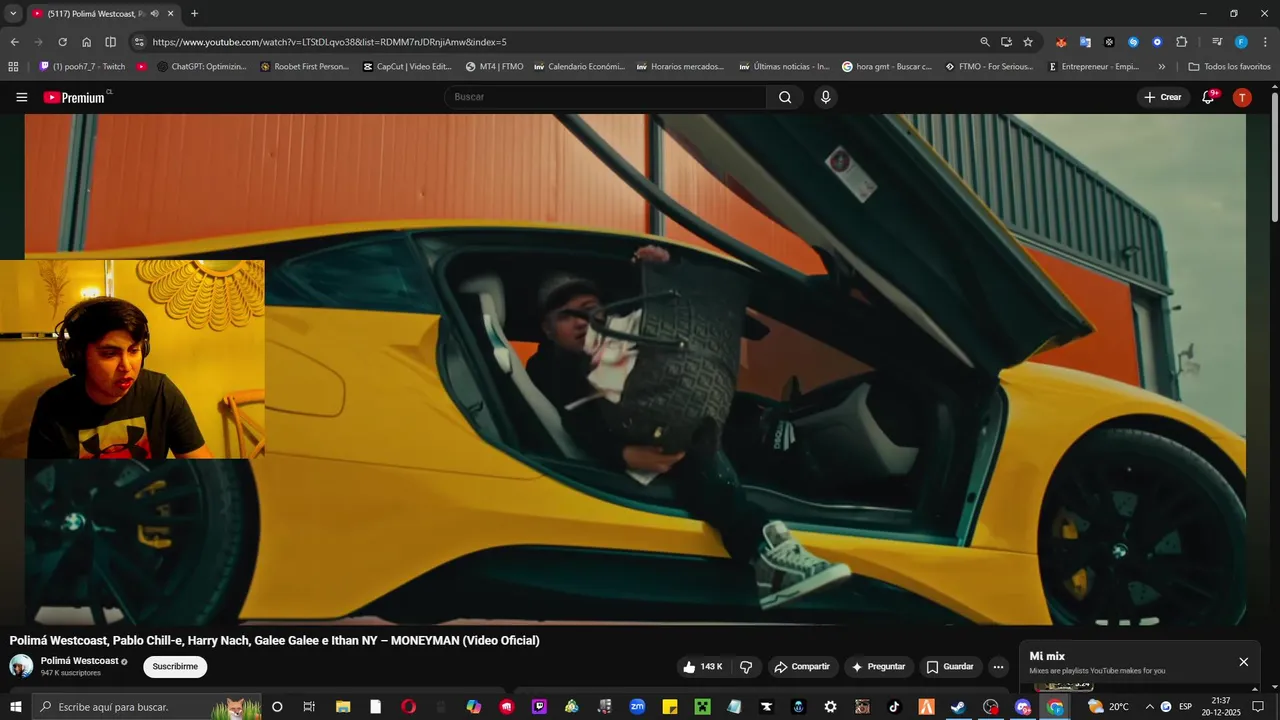Go back with the browser arrow

point(14,42)
